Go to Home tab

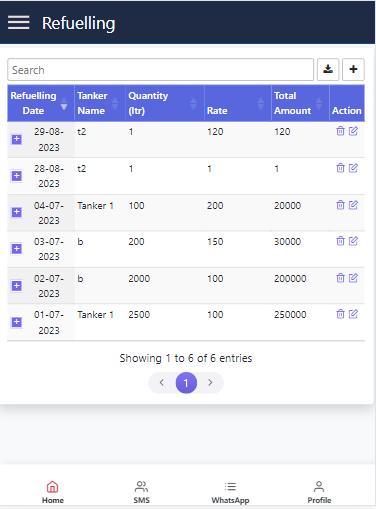(53, 492)
